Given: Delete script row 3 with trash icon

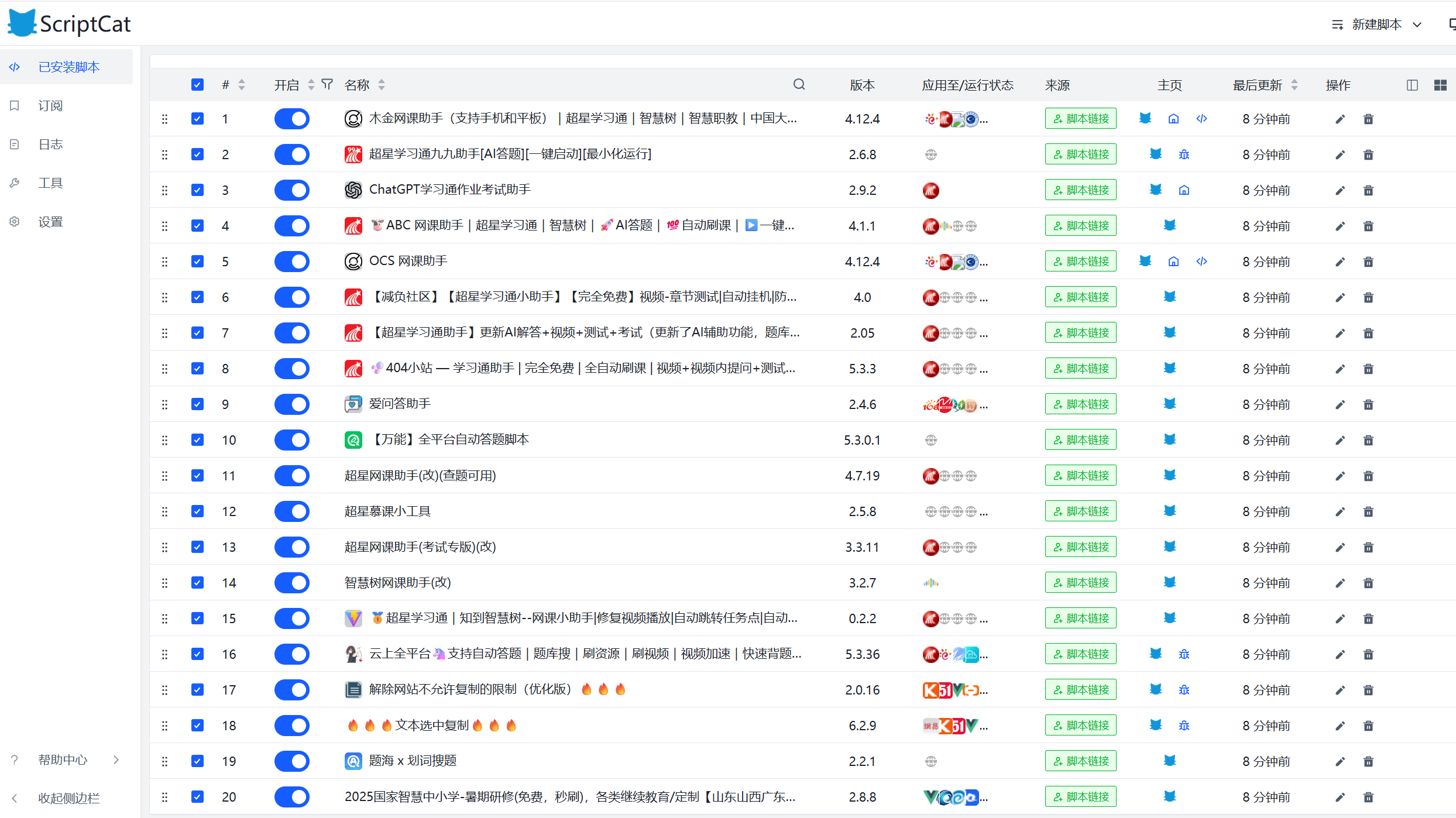Looking at the screenshot, I should point(1368,191).
